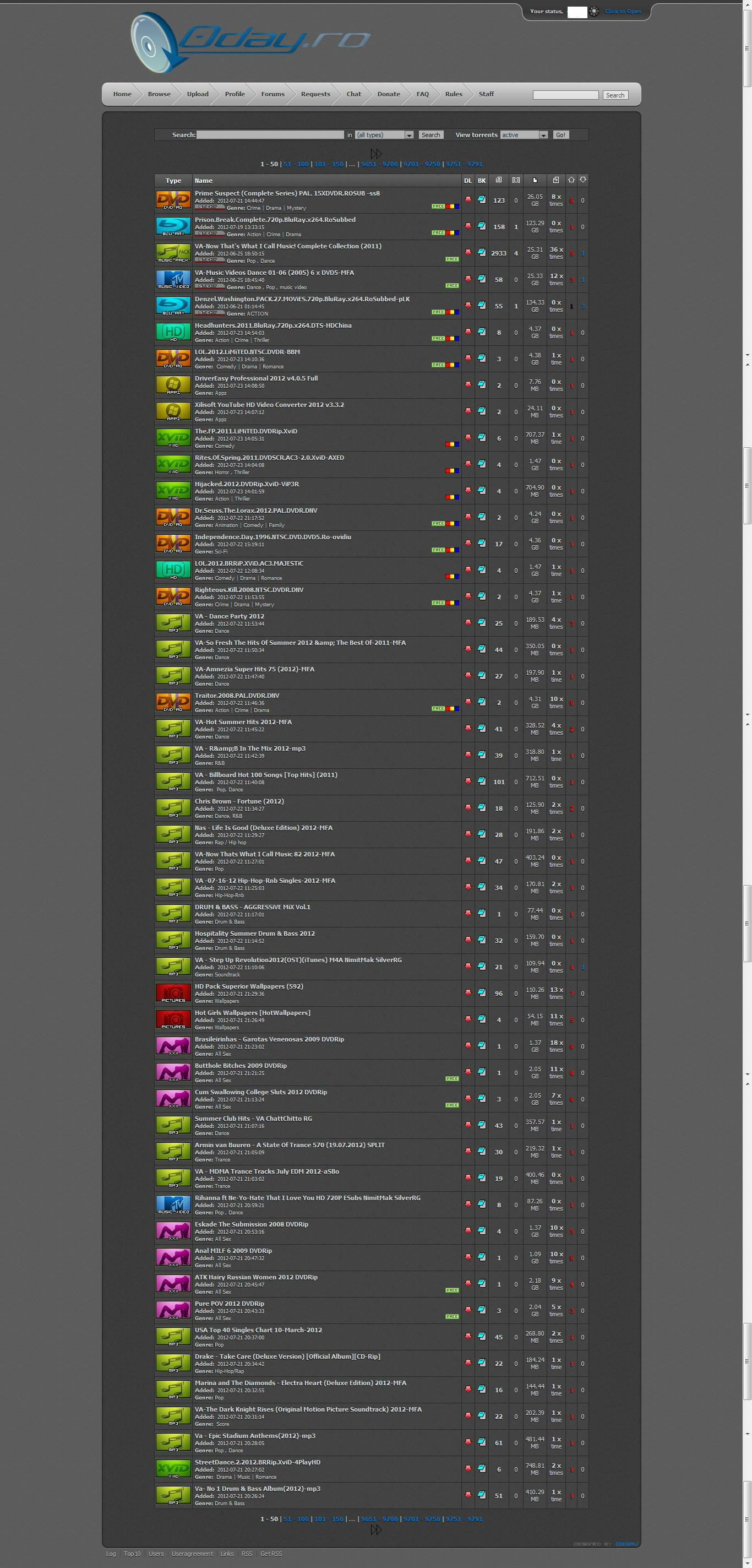
Task: Bookmark the Independence.Day.1996.NTSC.DVD torrent
Action: [482, 543]
